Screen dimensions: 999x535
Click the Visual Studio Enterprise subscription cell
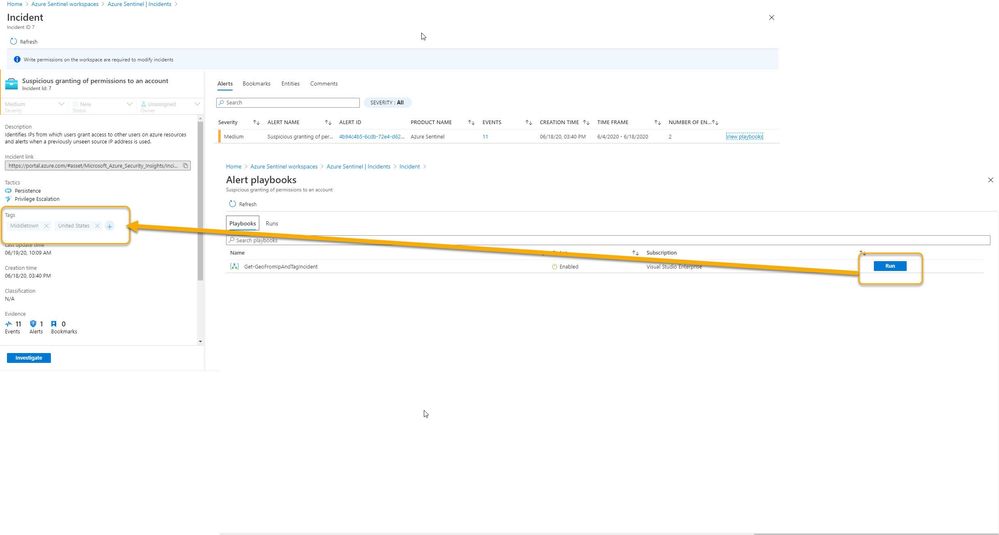(674, 267)
